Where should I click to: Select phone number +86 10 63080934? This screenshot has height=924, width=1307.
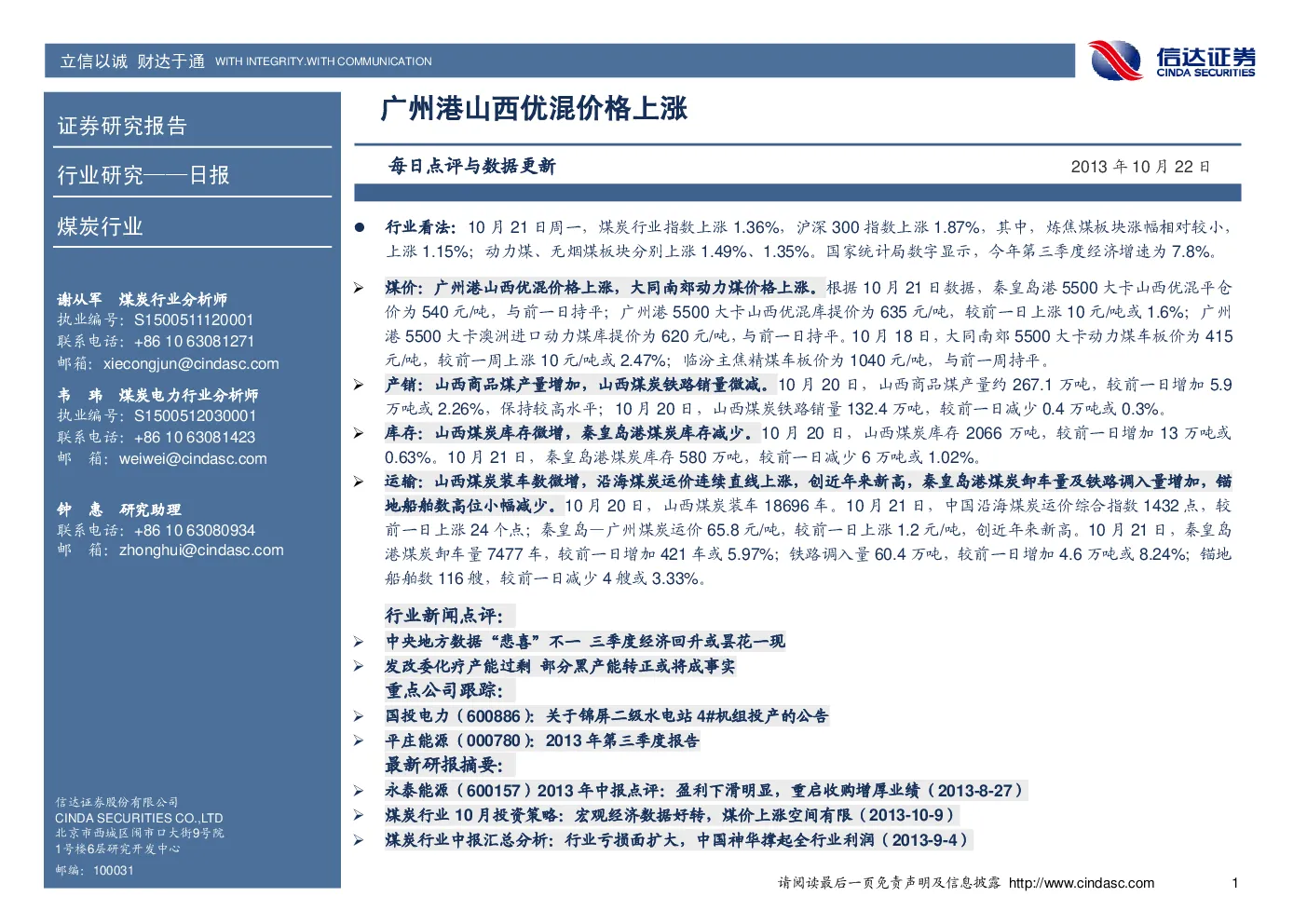point(195,530)
